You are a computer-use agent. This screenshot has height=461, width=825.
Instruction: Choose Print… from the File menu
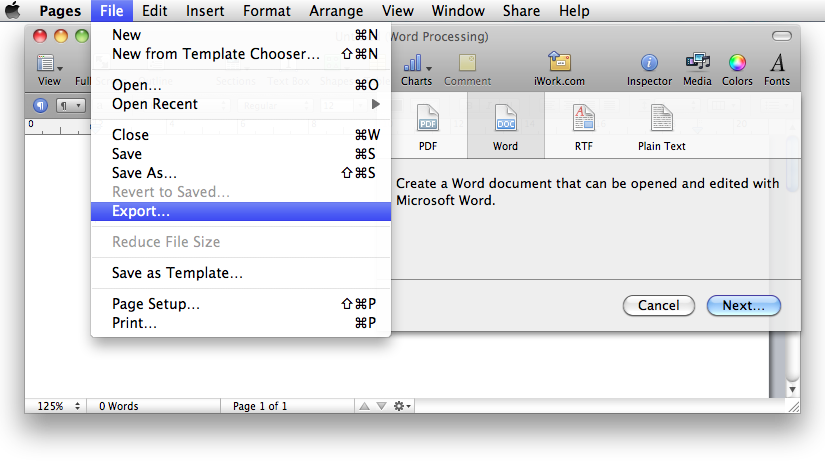click(x=241, y=323)
